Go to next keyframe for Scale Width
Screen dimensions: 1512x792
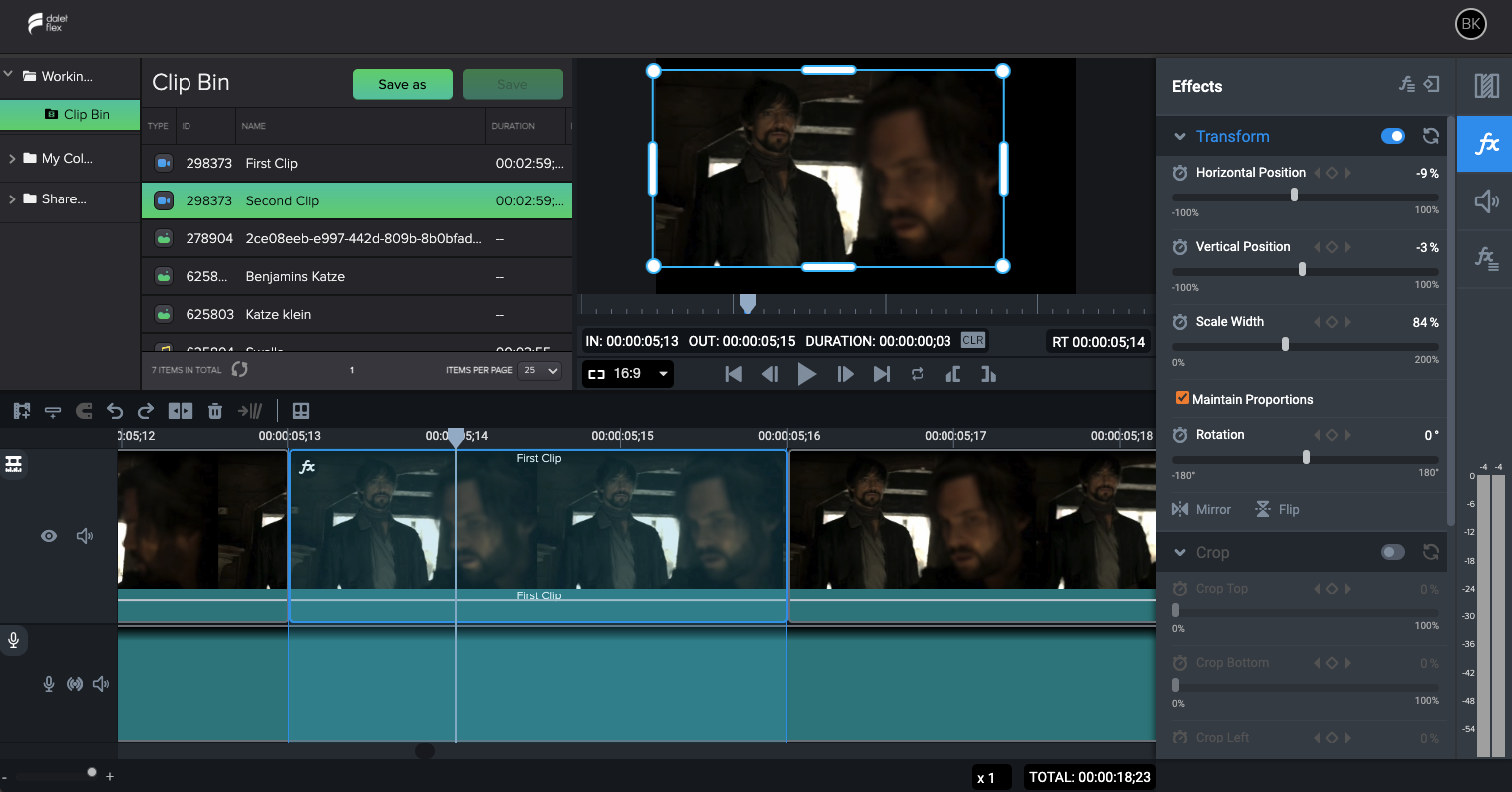coord(1349,322)
